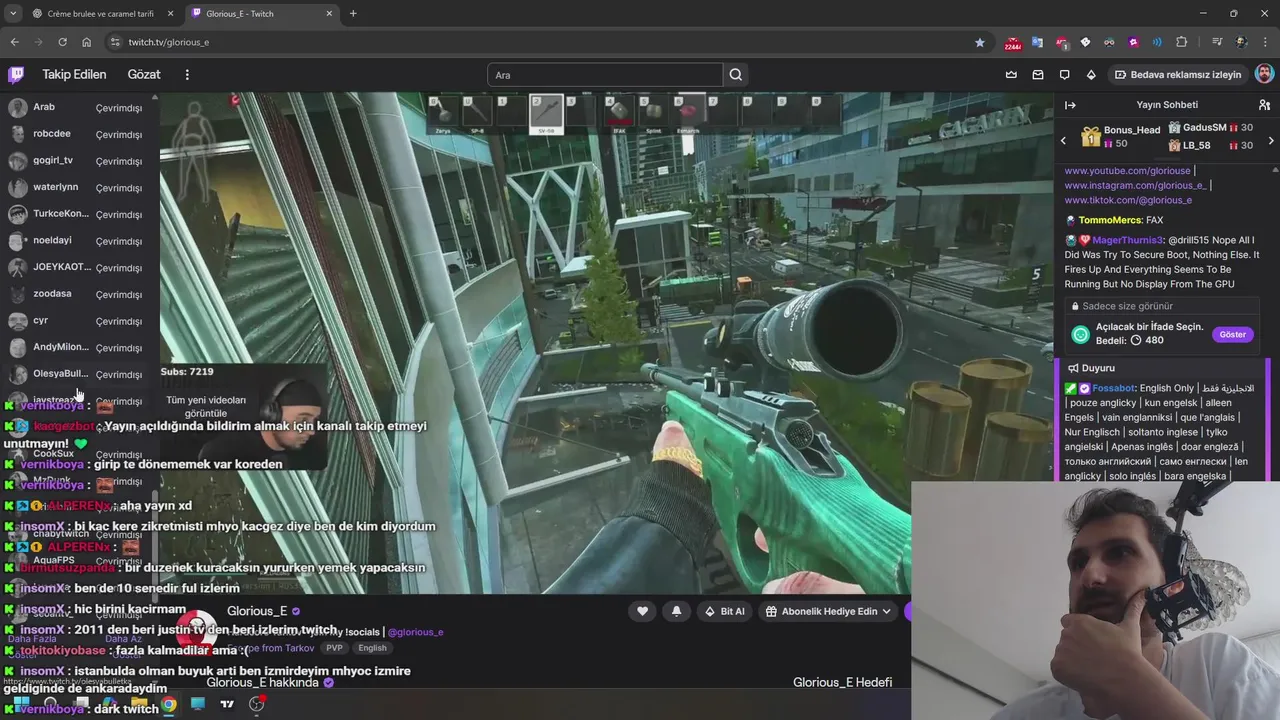Image resolution: width=1280 pixels, height=720 pixels.
Task: Click the Twitch user avatar
Action: [x=1264, y=74]
